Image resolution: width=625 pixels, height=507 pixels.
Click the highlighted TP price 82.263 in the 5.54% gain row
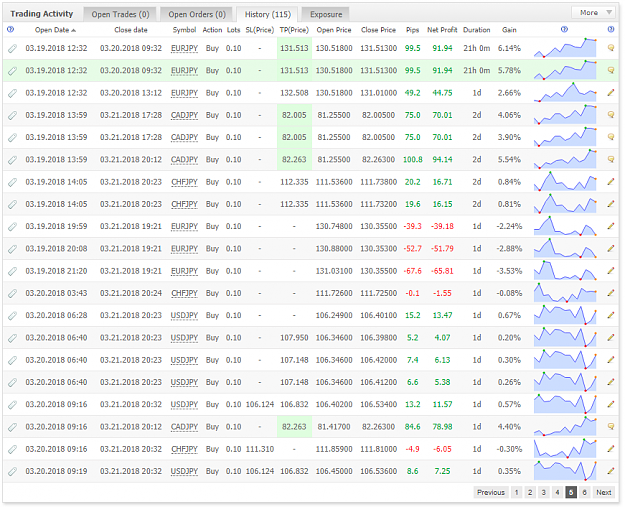click(x=294, y=159)
